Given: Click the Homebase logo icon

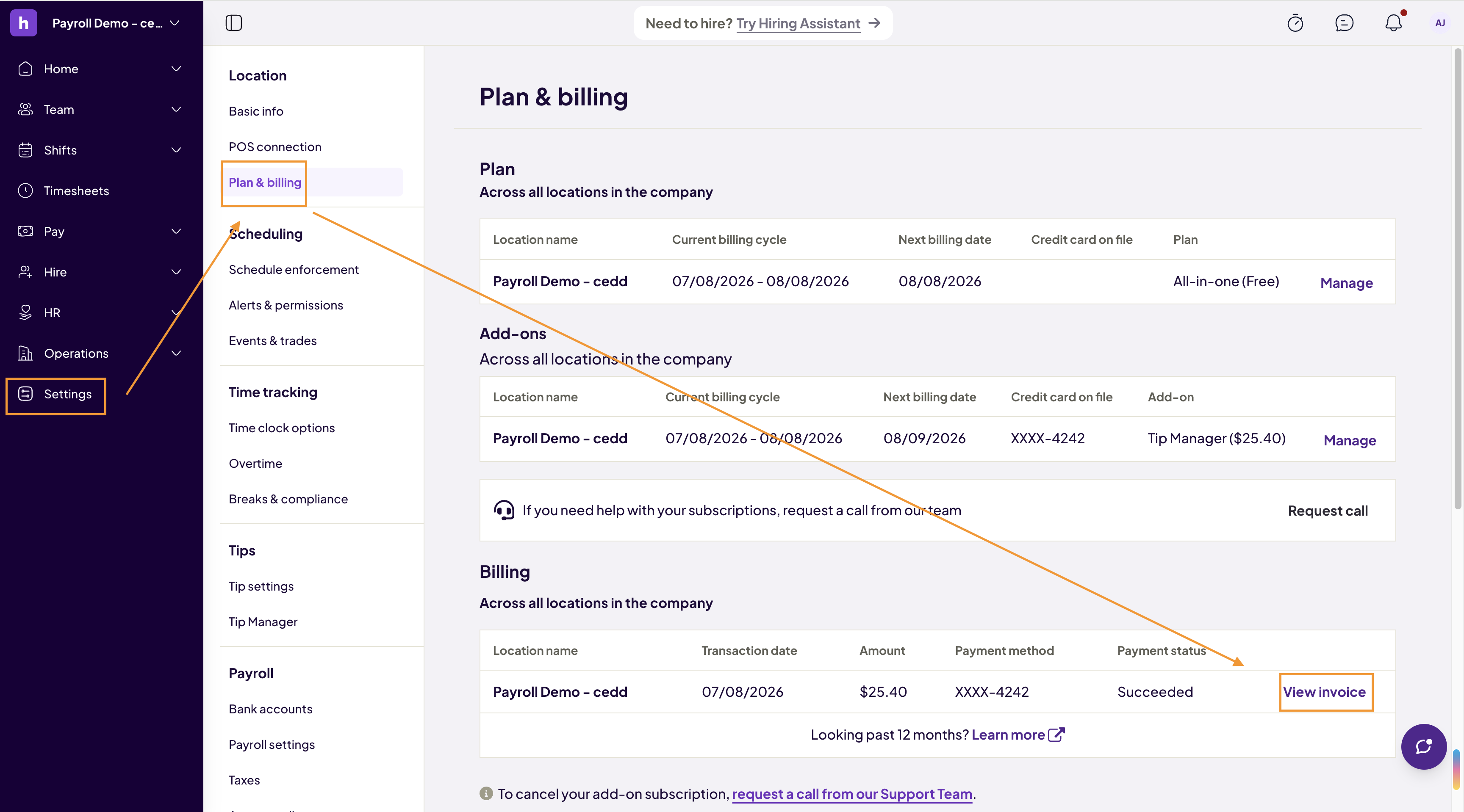Looking at the screenshot, I should coord(23,23).
